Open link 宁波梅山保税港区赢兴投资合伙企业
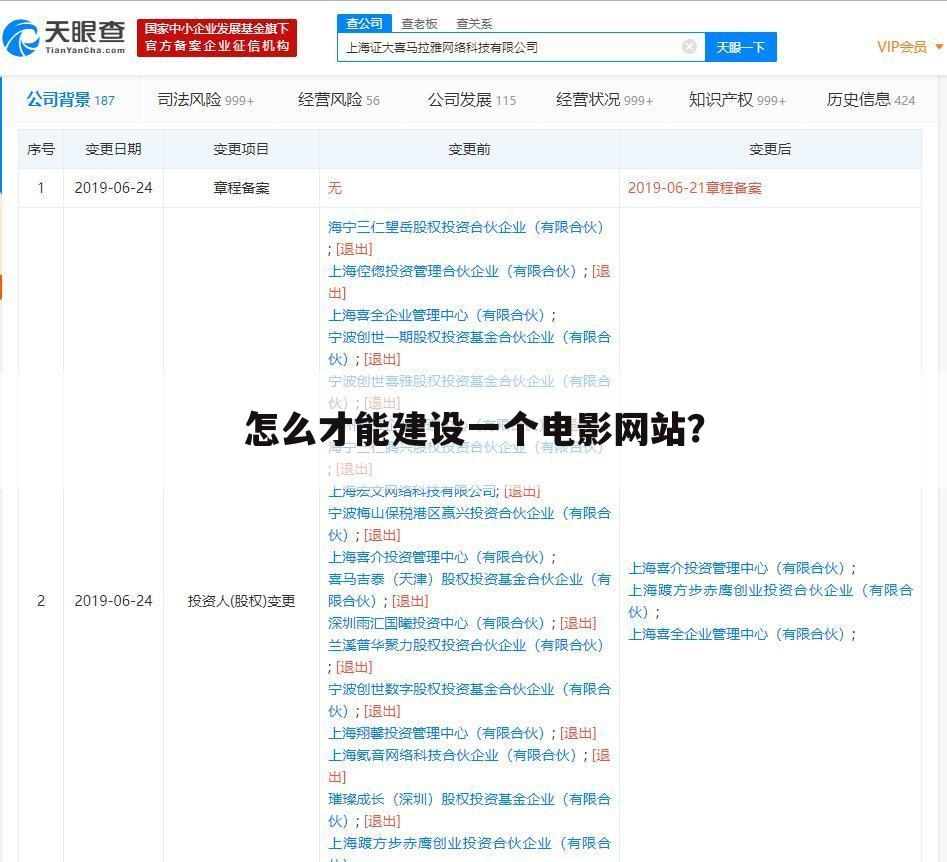The height and width of the screenshot is (862, 947). (469, 524)
